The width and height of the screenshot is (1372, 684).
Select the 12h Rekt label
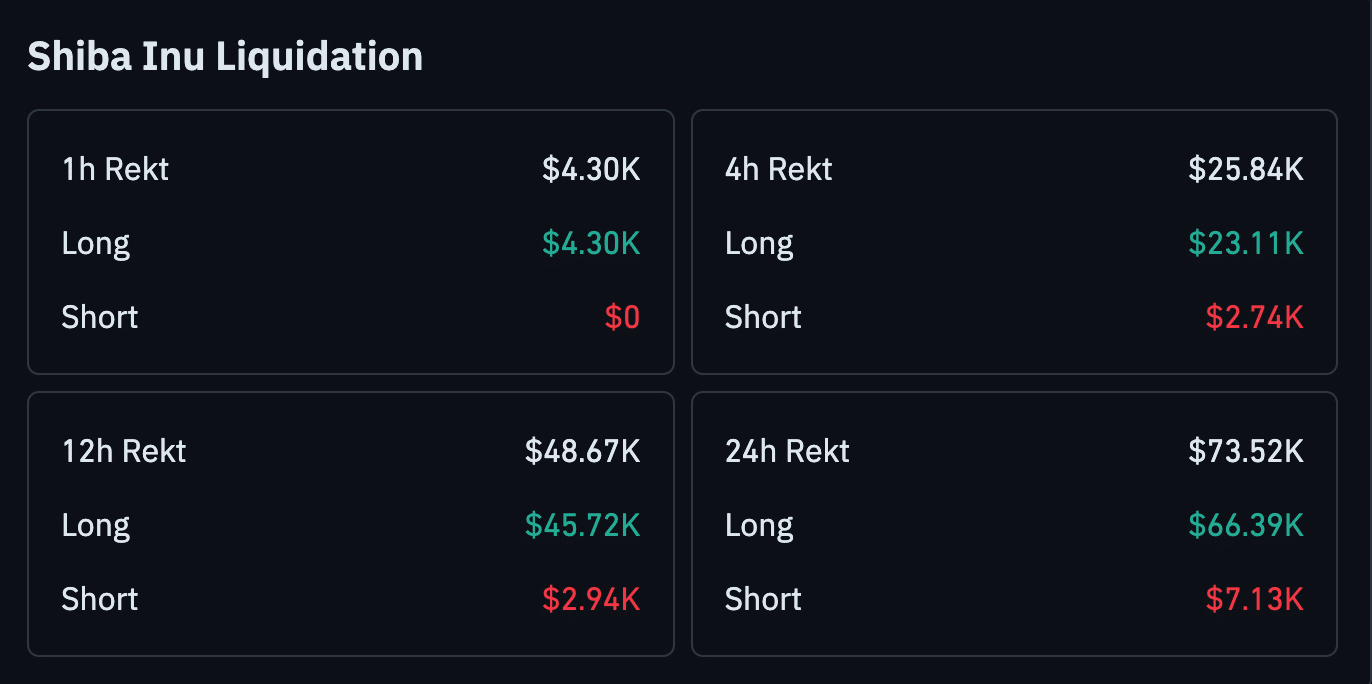(x=124, y=451)
